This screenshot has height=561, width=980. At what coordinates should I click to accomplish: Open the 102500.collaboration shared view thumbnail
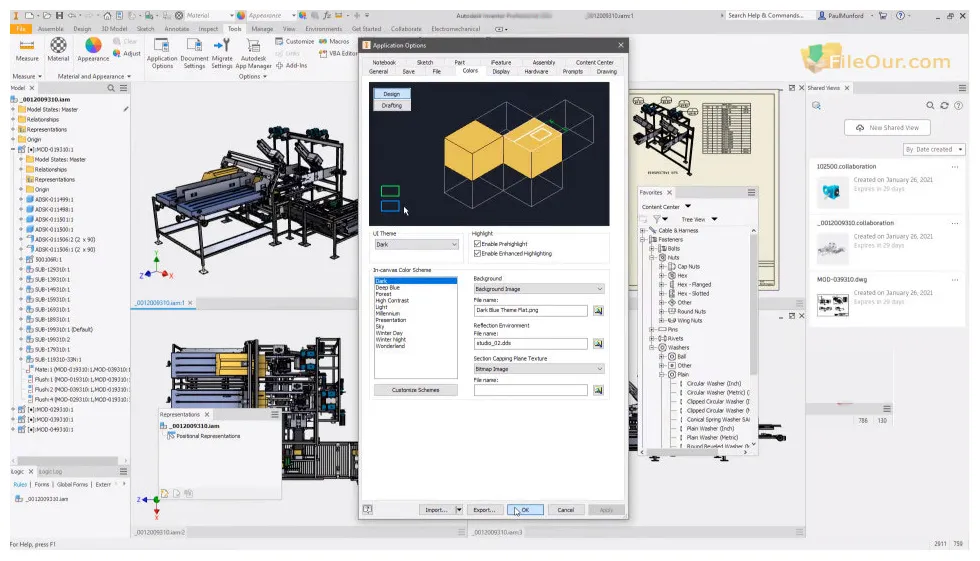click(x=832, y=192)
